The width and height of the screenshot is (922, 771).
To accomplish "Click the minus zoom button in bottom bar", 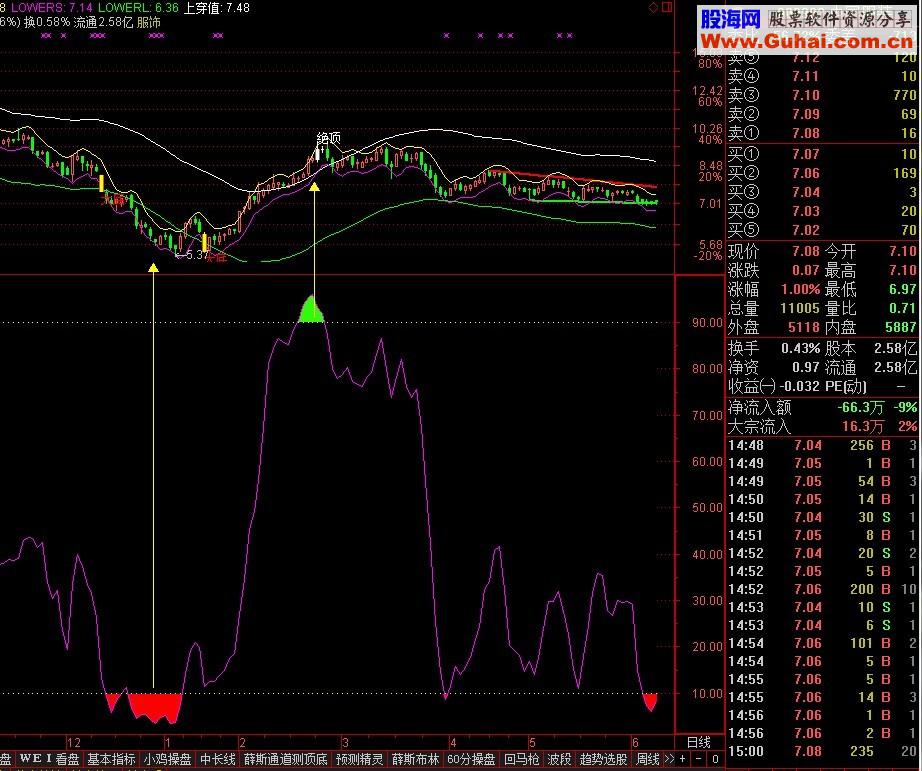I will [x=699, y=759].
